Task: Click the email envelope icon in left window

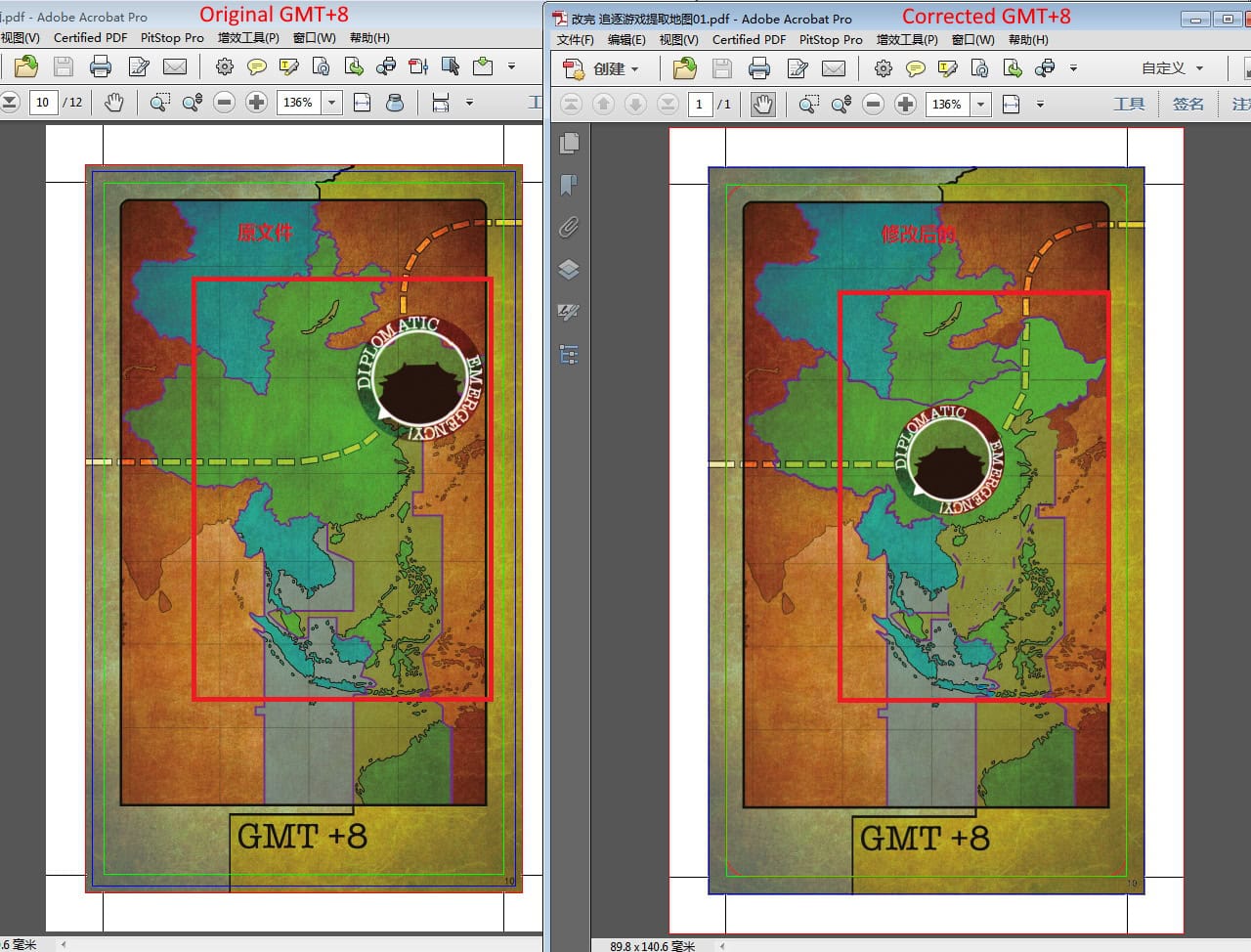Action: [175, 66]
